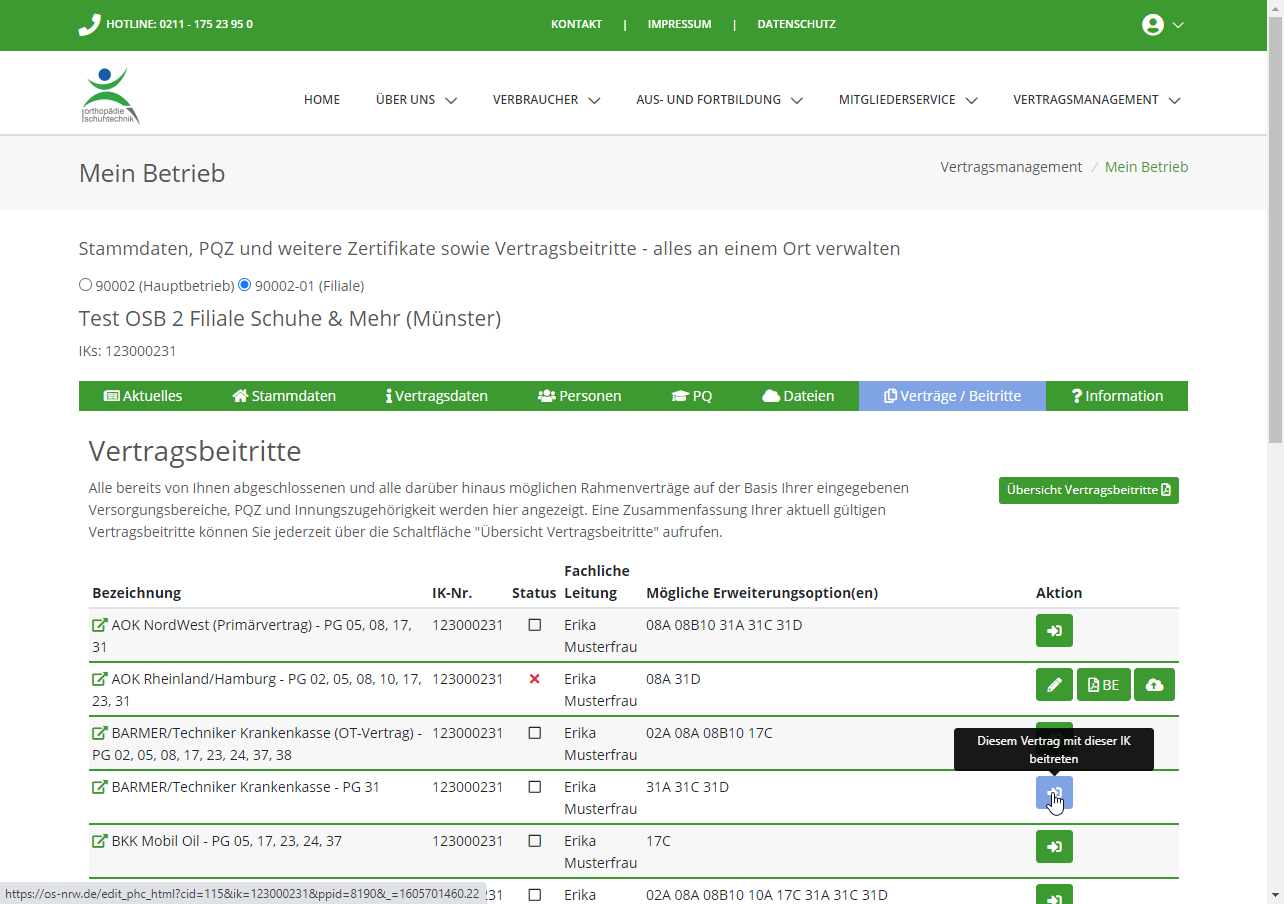Expand the VERBRAUCHER menu
The image size is (1284, 904).
point(546,100)
